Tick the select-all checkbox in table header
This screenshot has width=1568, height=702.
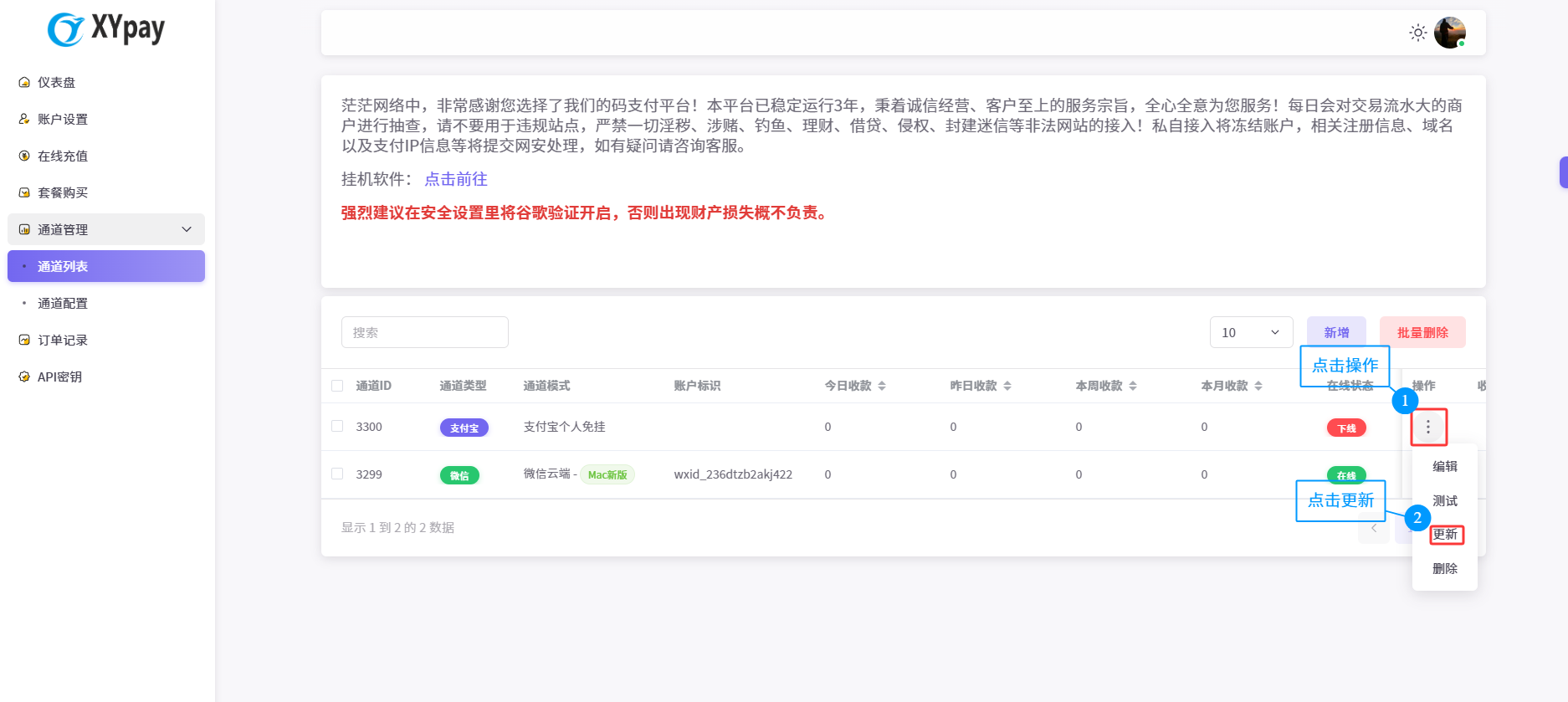pyautogui.click(x=337, y=386)
